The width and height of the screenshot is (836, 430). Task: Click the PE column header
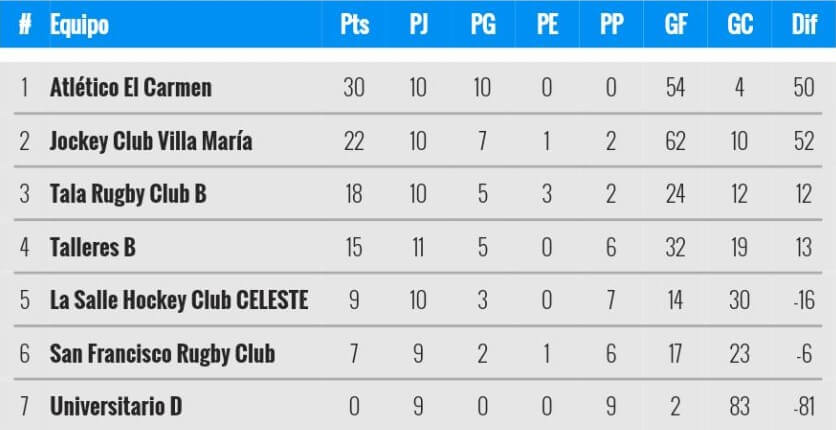coord(546,25)
